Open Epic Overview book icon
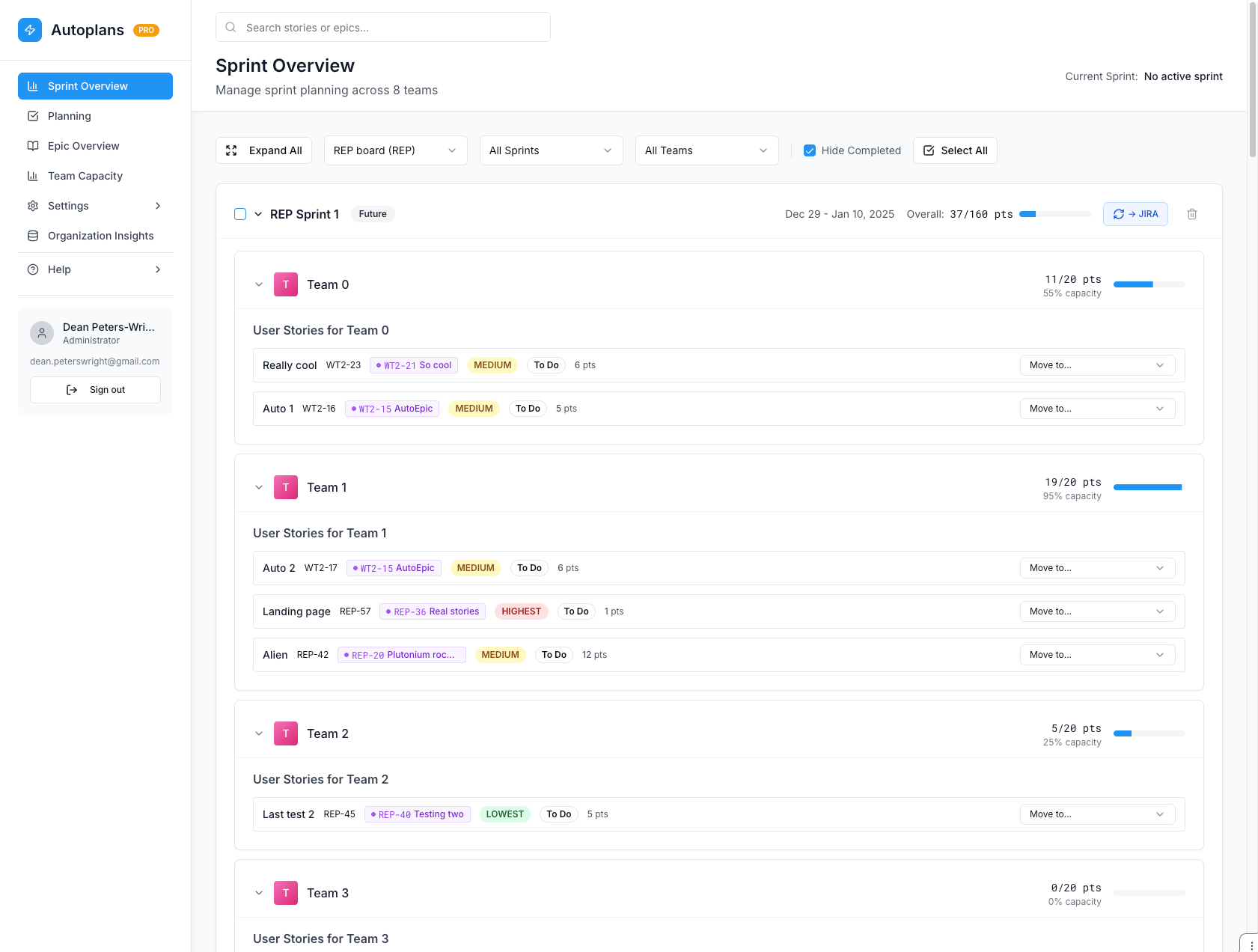The height and width of the screenshot is (952, 1258). tap(33, 146)
